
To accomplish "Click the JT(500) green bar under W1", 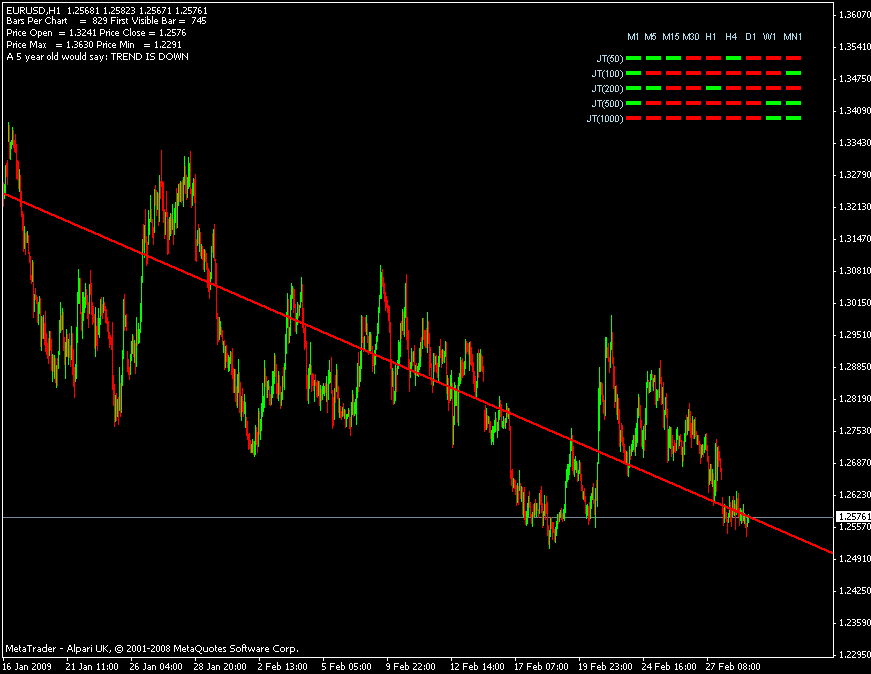I will (773, 103).
